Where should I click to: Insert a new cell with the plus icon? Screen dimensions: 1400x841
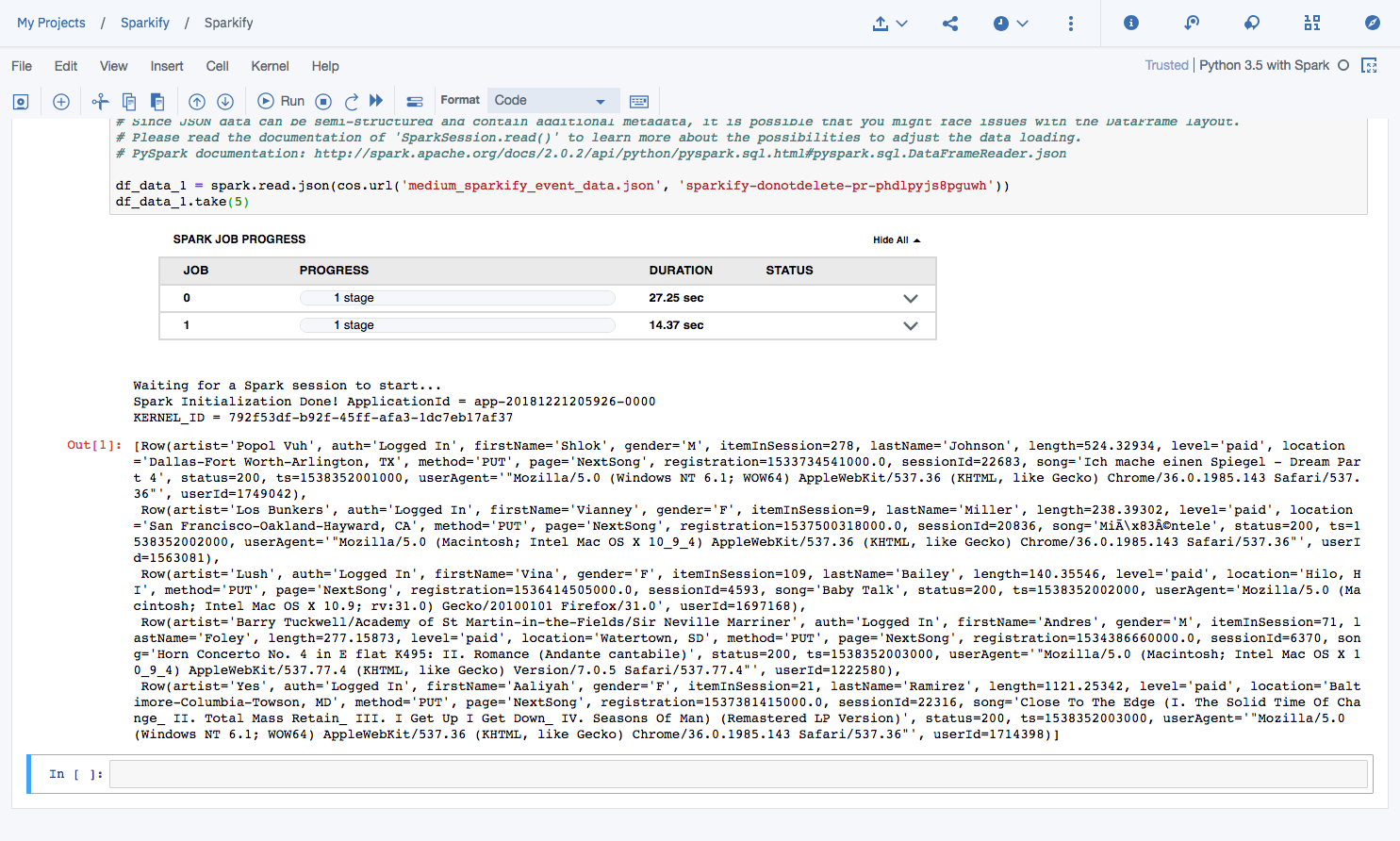point(61,102)
